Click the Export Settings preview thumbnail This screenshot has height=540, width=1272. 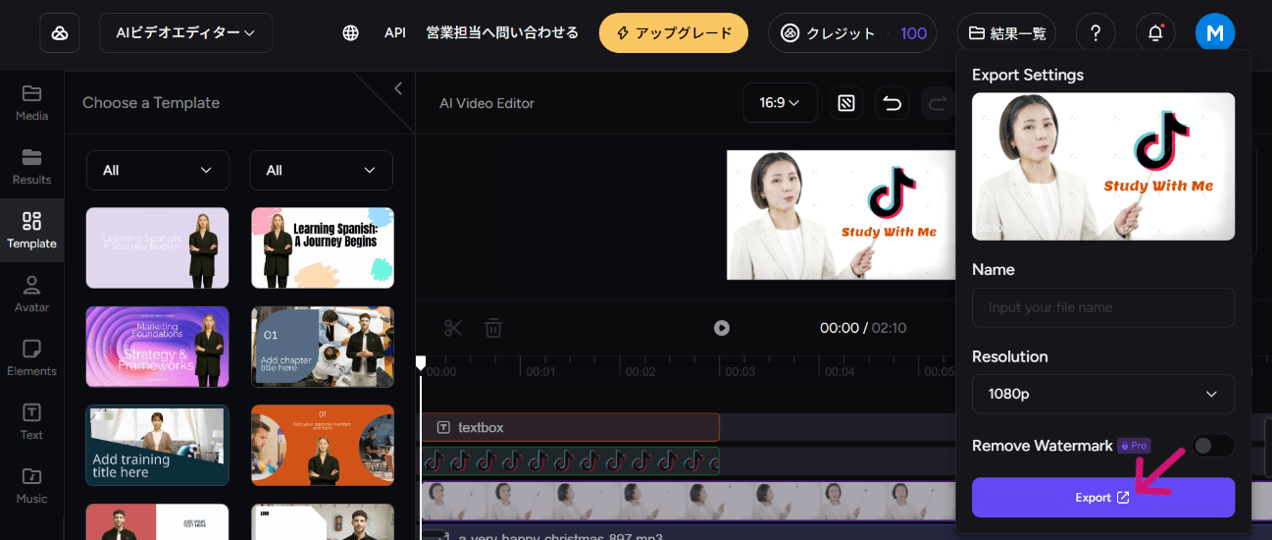1103,166
